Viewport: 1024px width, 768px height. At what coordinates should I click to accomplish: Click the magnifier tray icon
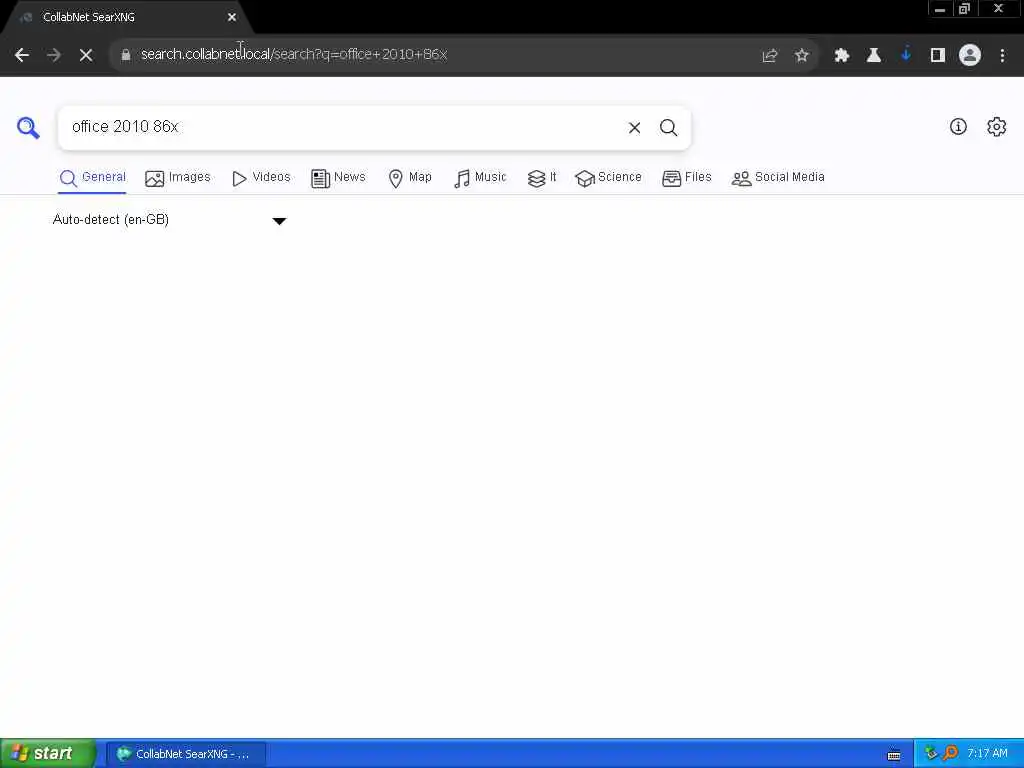click(x=950, y=754)
